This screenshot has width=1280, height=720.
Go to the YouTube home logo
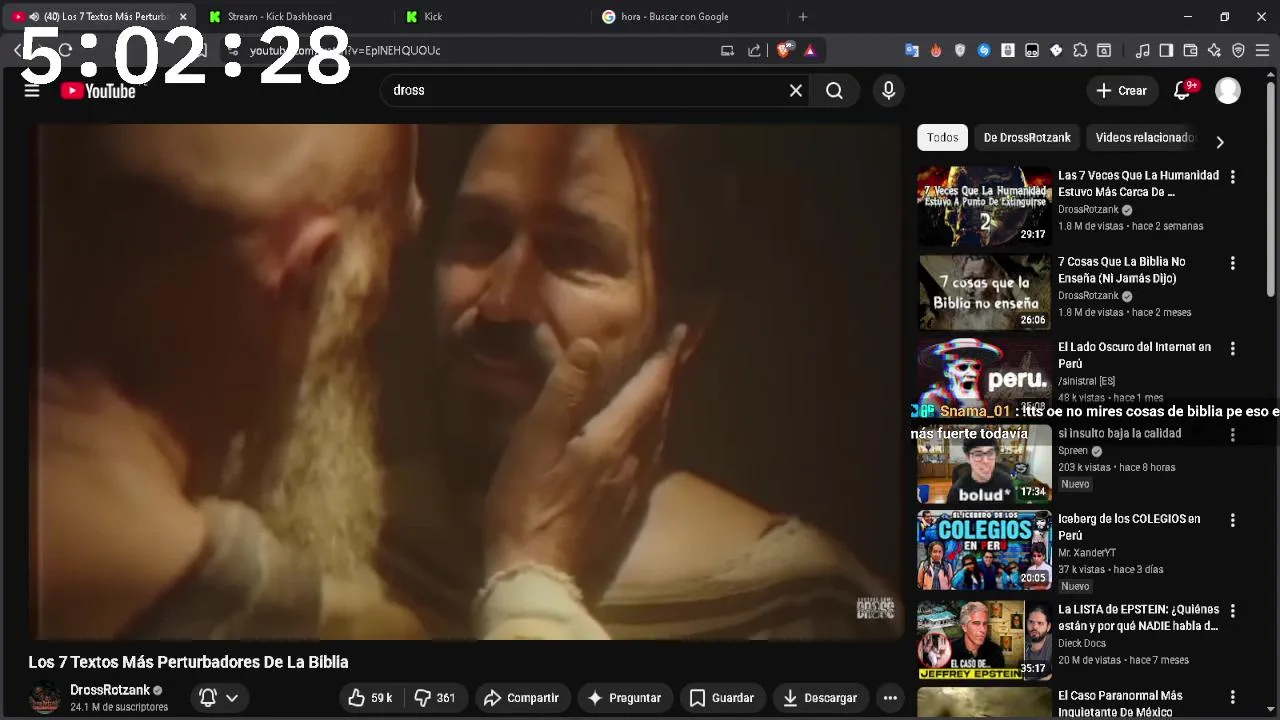coord(98,91)
